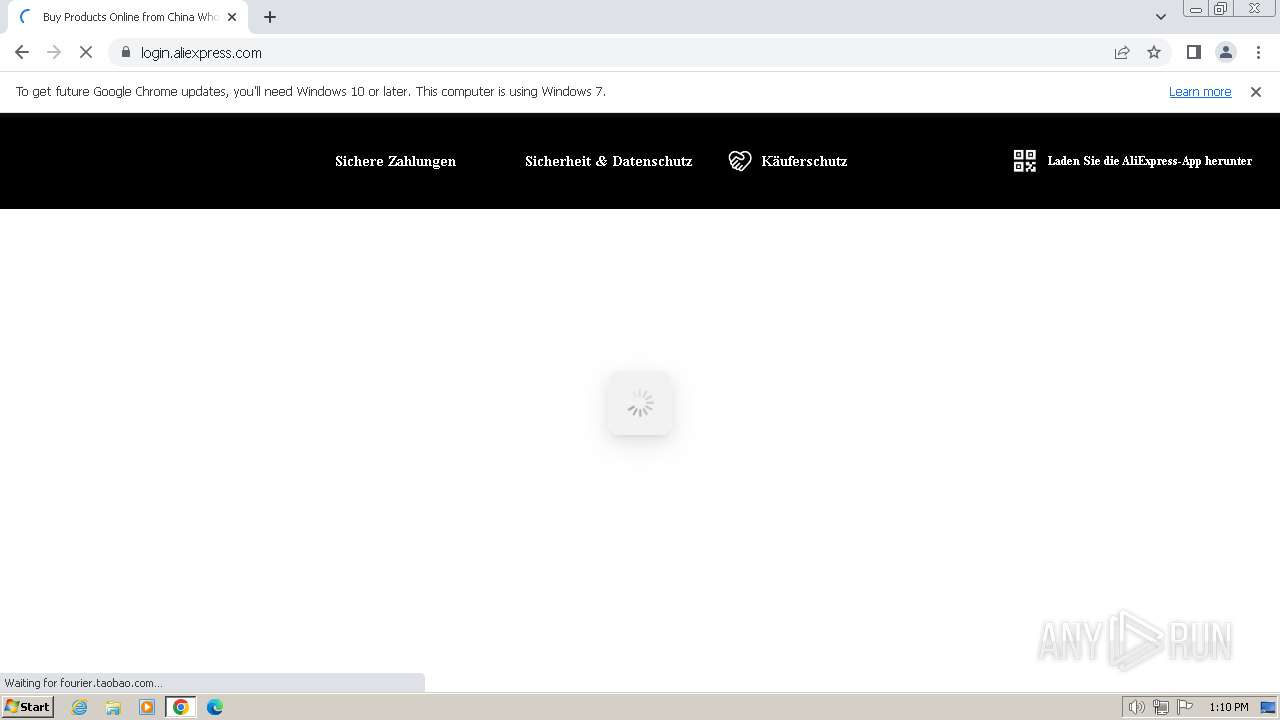Image resolution: width=1280 pixels, height=720 pixels.
Task: Close the AliExpress tab
Action: click(232, 17)
